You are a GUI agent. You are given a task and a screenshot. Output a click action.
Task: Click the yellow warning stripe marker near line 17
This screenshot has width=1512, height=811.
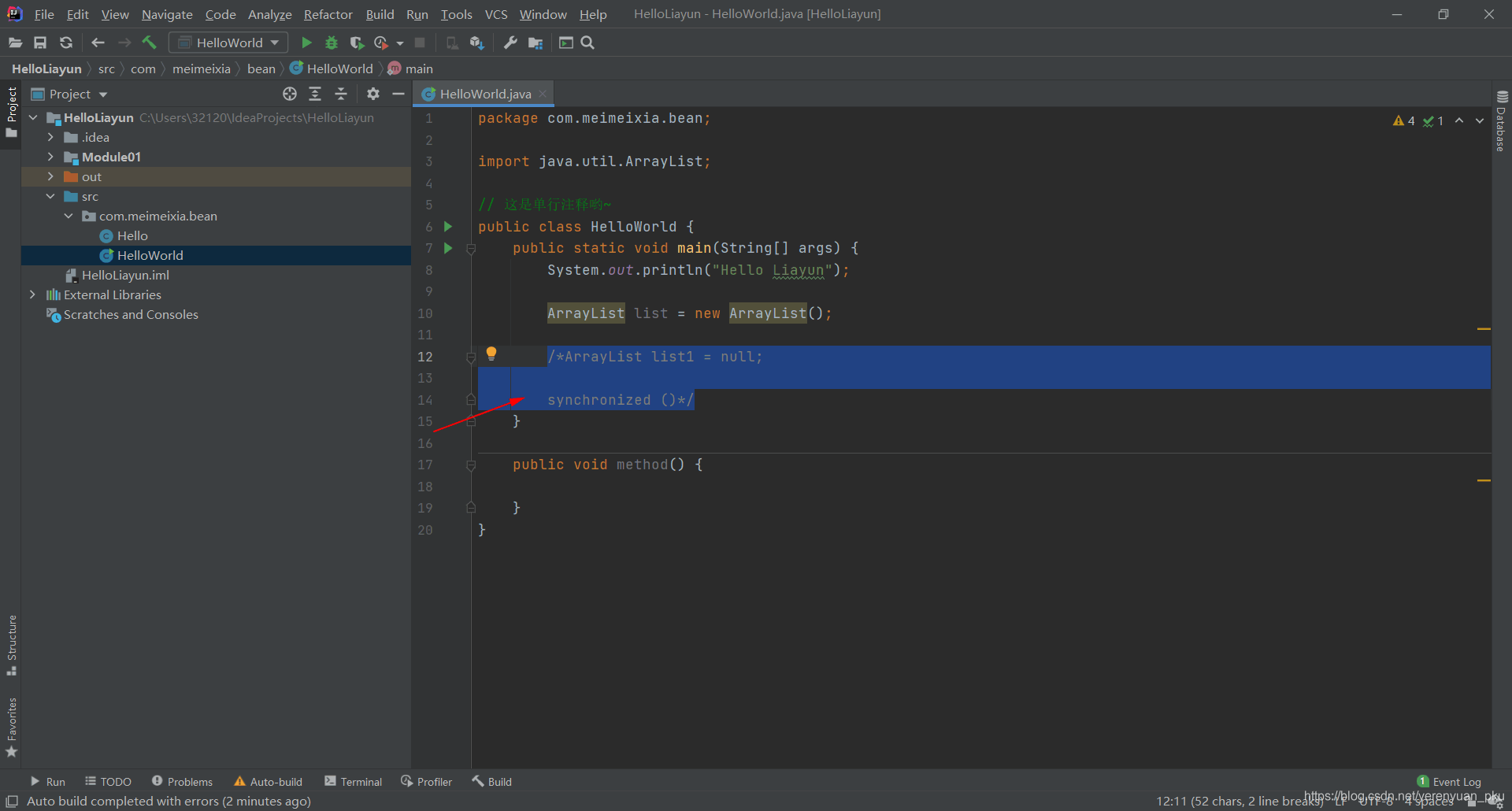(1484, 480)
